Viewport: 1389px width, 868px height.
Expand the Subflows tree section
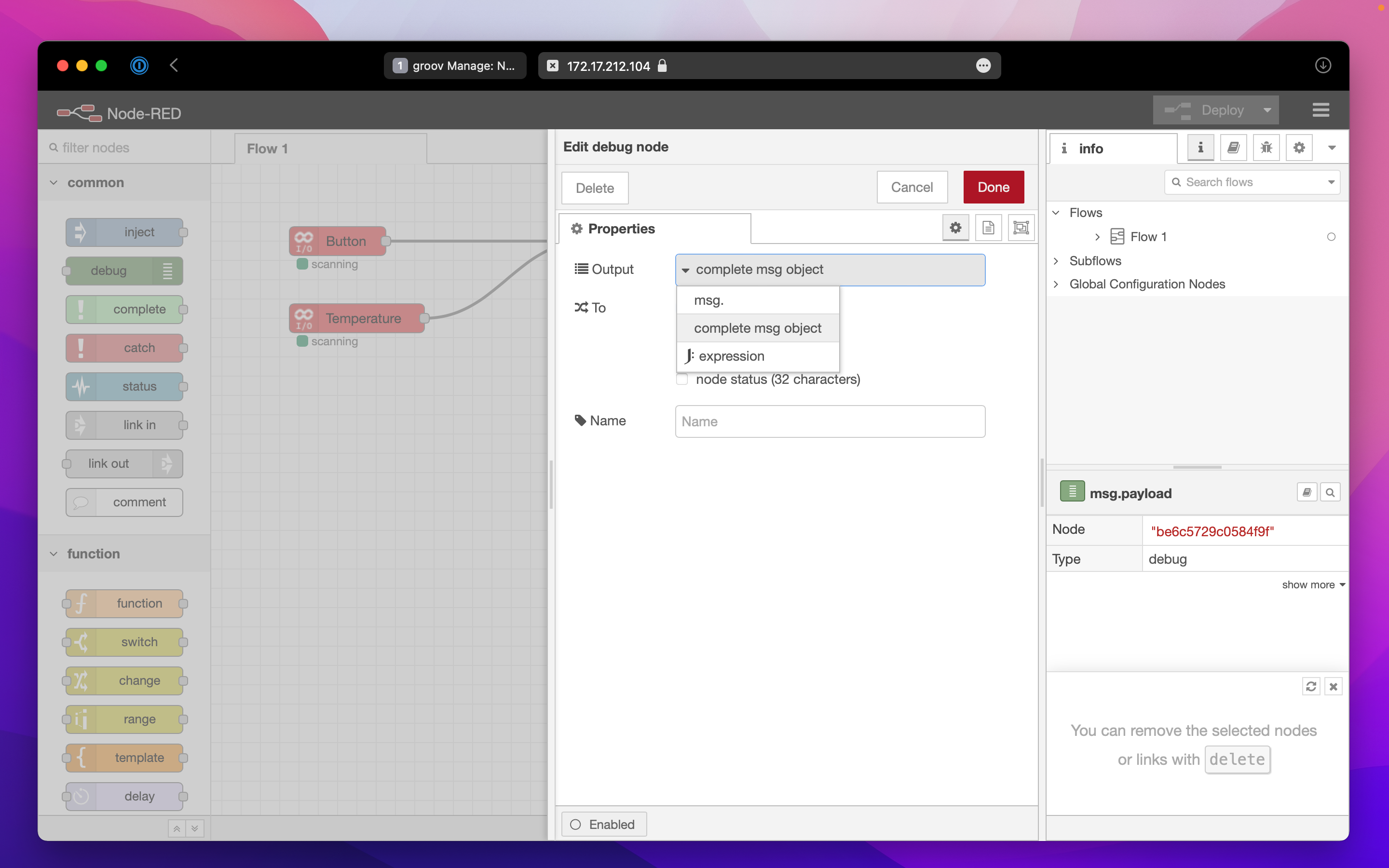(x=1056, y=261)
